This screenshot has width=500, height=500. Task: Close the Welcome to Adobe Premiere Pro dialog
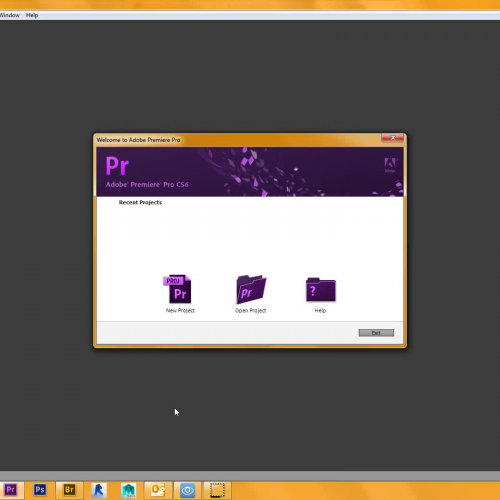click(x=393, y=138)
